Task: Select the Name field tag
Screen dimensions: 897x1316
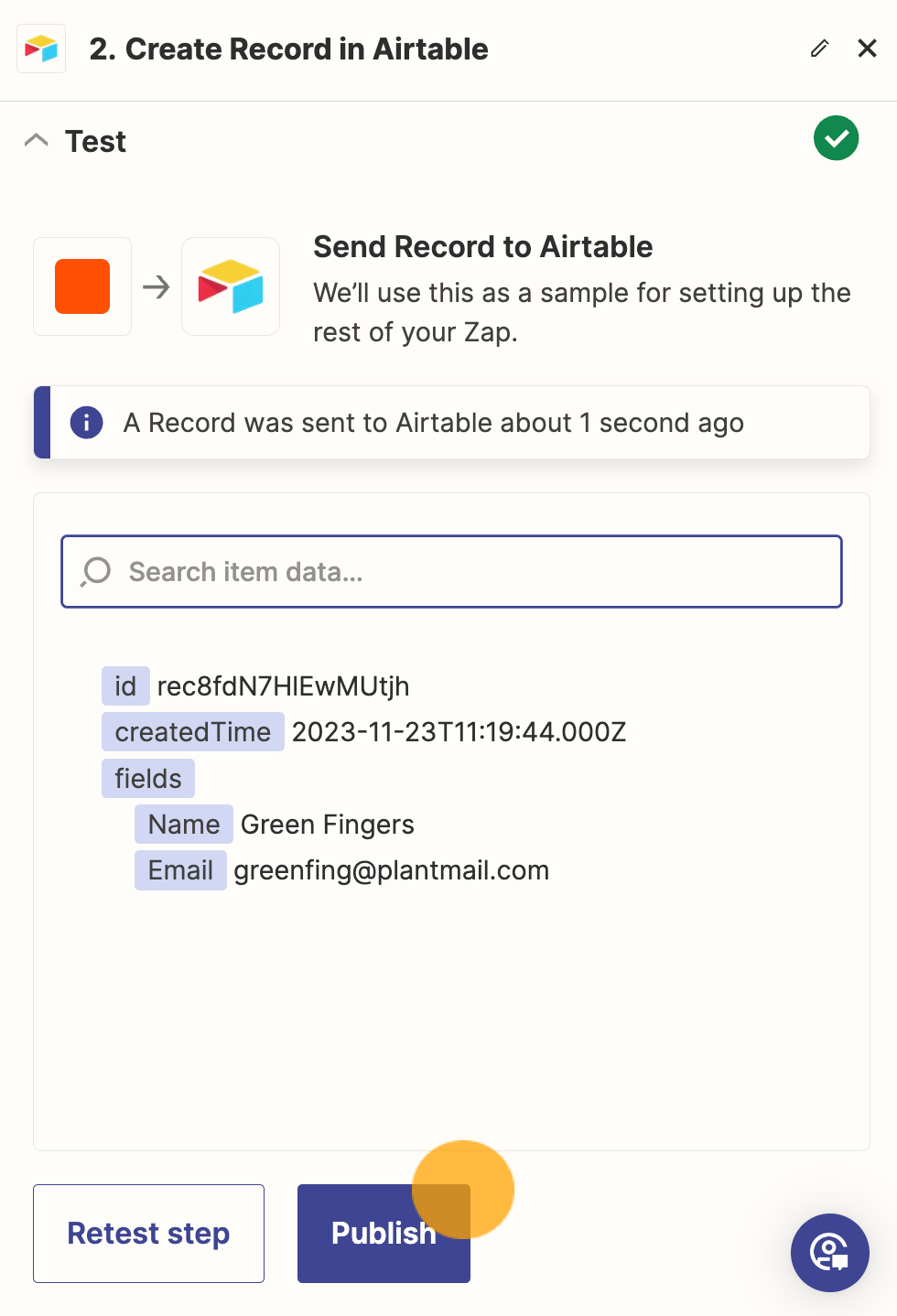Action: 184,825
